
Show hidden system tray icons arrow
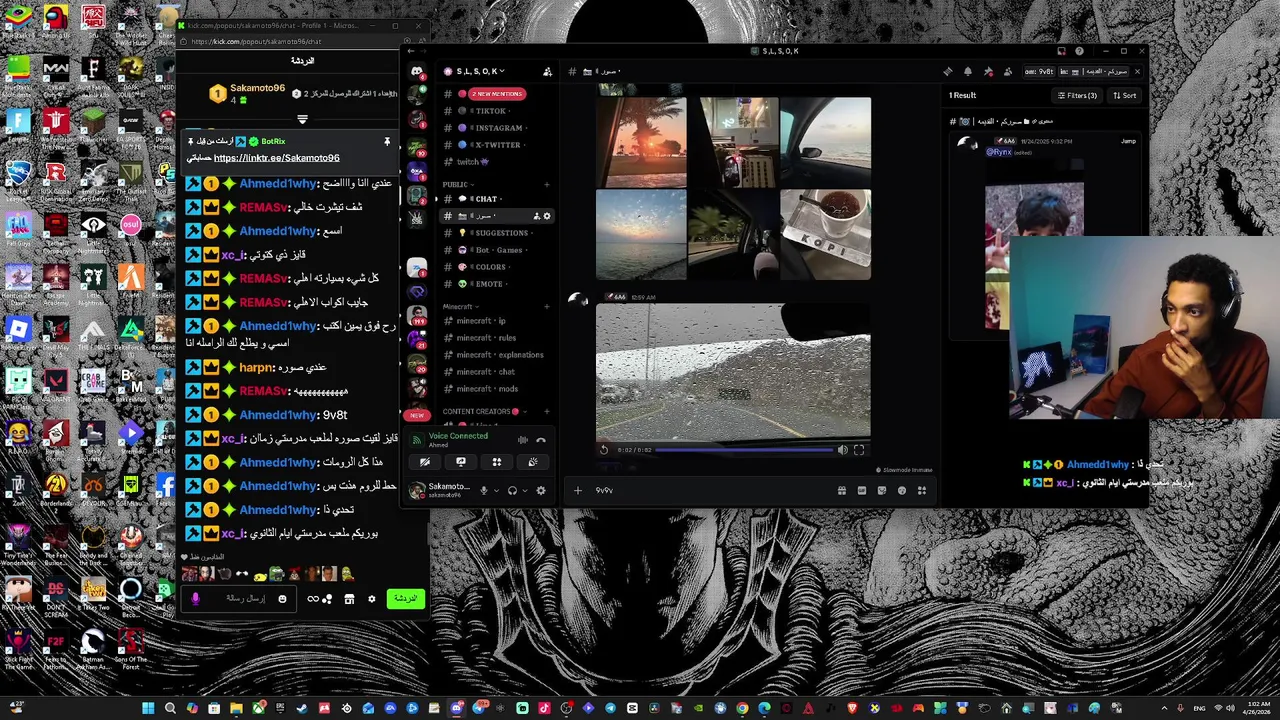(1162, 708)
